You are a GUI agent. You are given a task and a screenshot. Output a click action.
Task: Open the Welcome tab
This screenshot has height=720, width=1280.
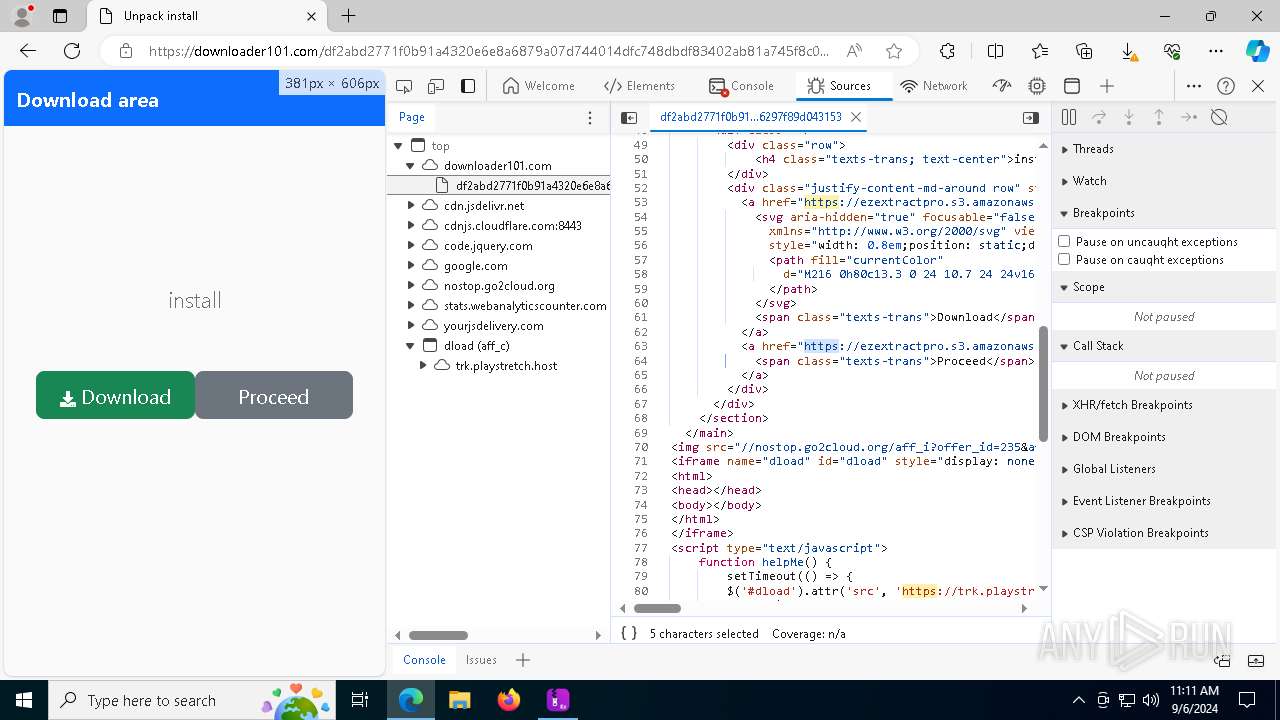tap(538, 86)
